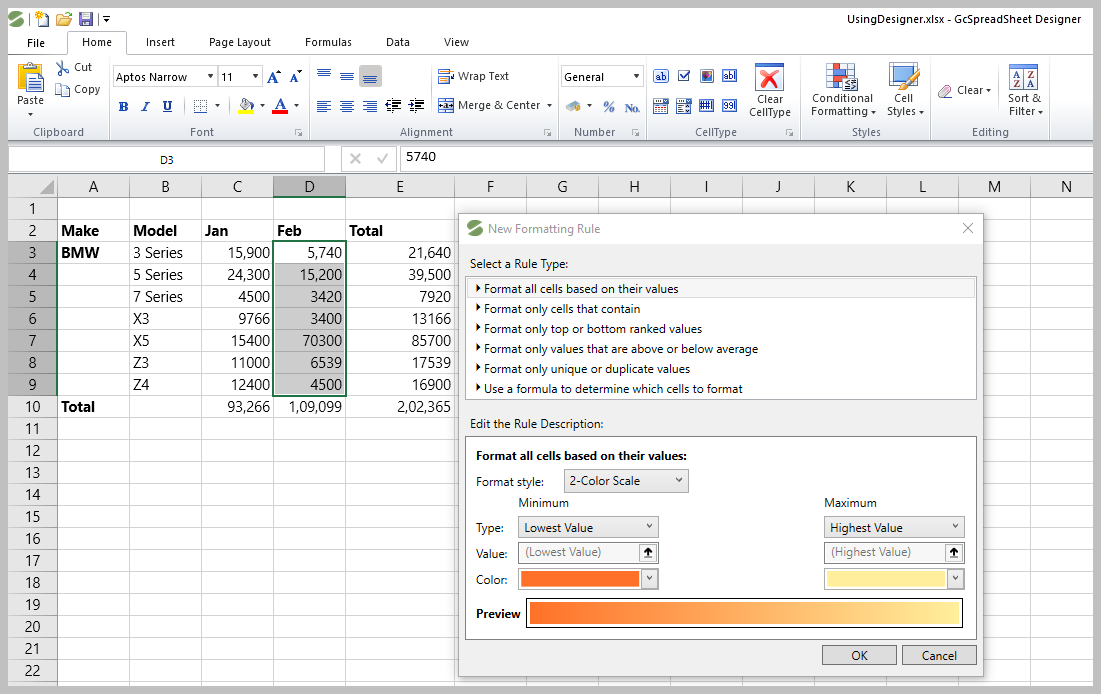Click the Name Box showing D3
This screenshot has height=694, width=1101.
(x=166, y=160)
